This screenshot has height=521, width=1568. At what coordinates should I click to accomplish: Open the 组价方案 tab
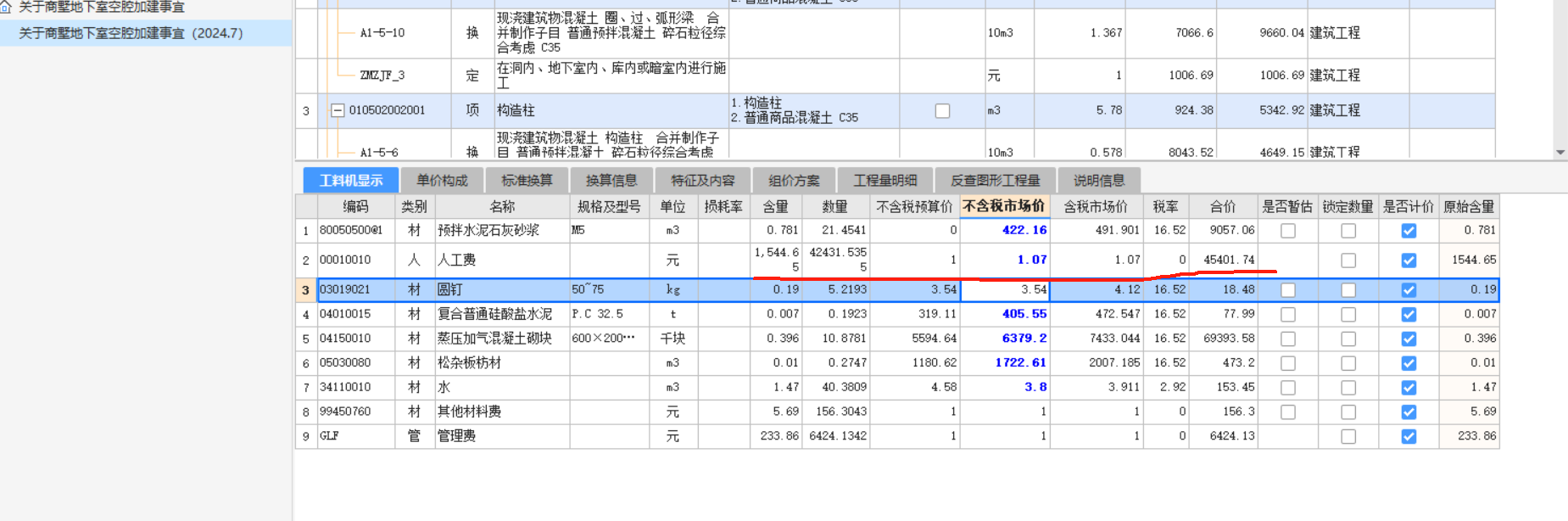[794, 181]
